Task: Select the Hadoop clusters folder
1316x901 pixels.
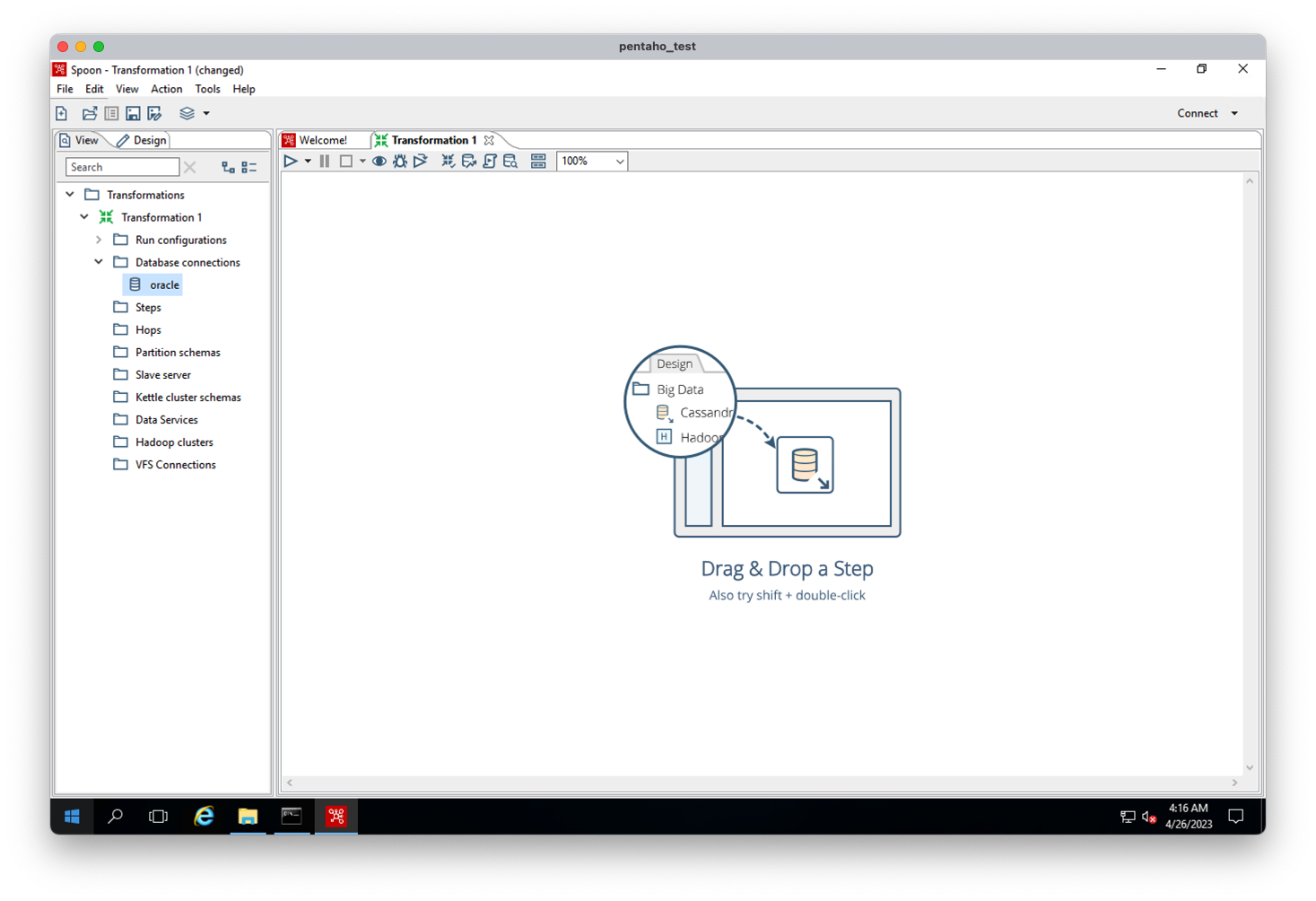Action: tap(163, 442)
